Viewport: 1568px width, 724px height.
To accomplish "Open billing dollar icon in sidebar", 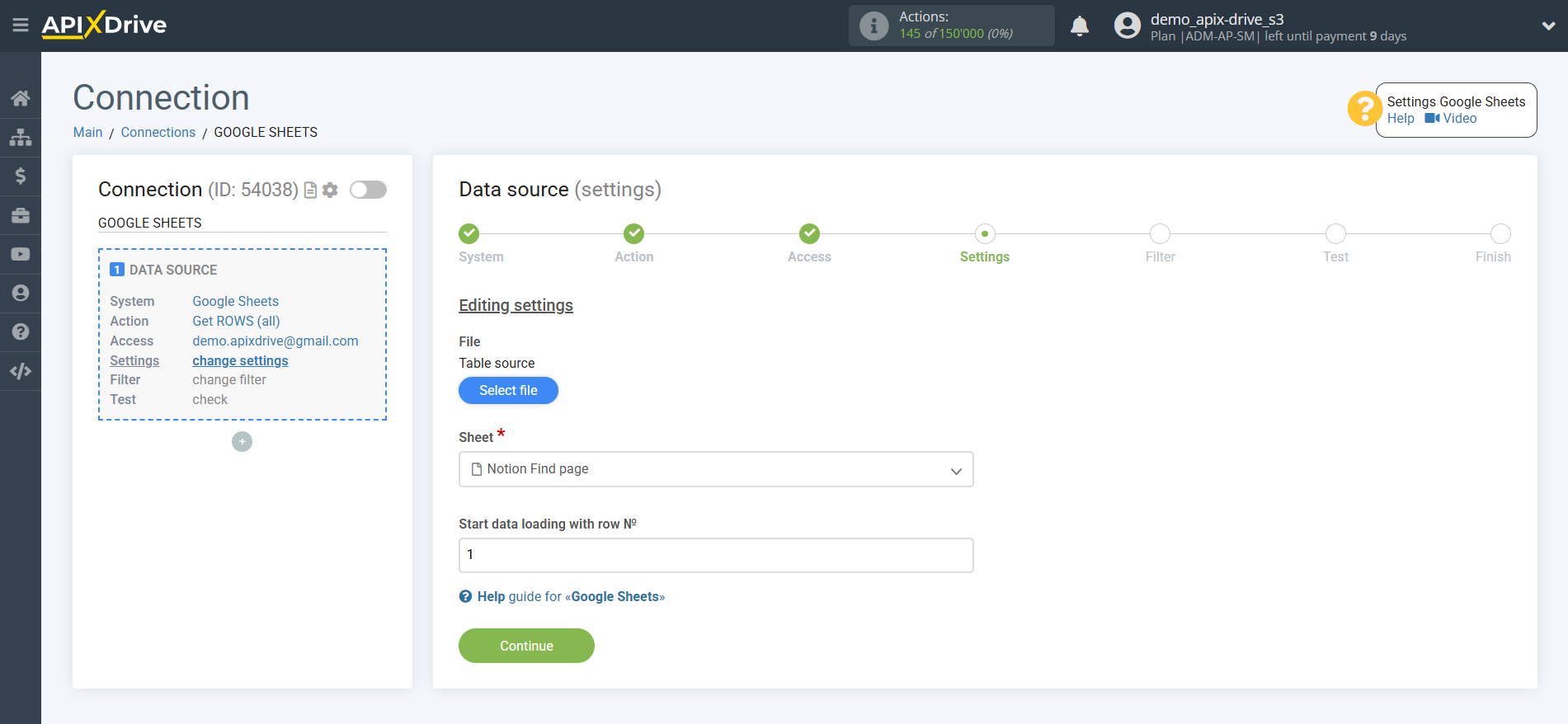I will tap(21, 176).
